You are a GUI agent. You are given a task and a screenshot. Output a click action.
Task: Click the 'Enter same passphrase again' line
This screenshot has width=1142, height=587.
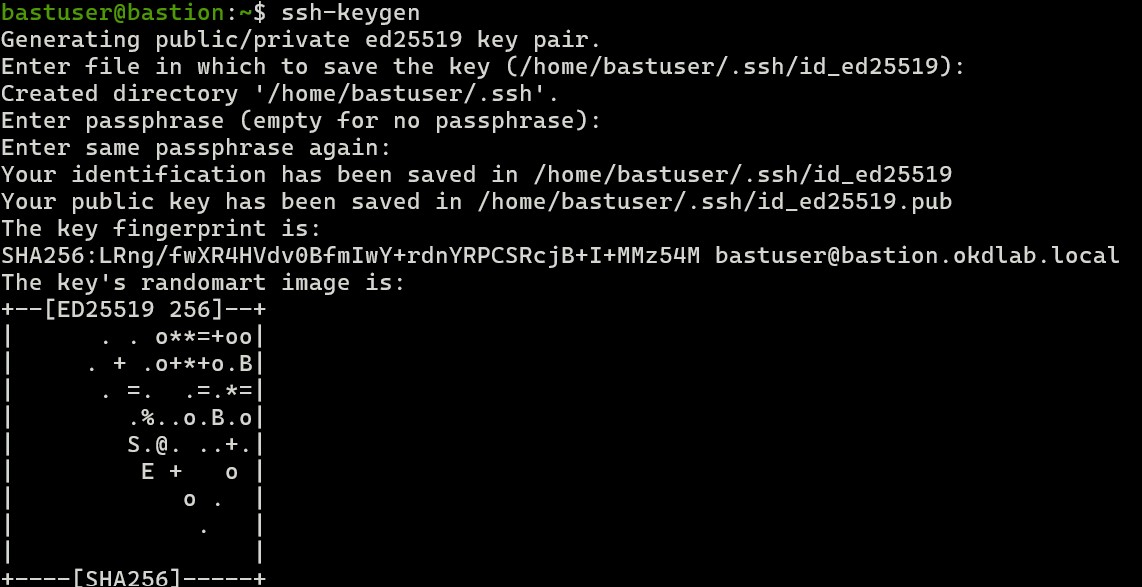[195, 148]
